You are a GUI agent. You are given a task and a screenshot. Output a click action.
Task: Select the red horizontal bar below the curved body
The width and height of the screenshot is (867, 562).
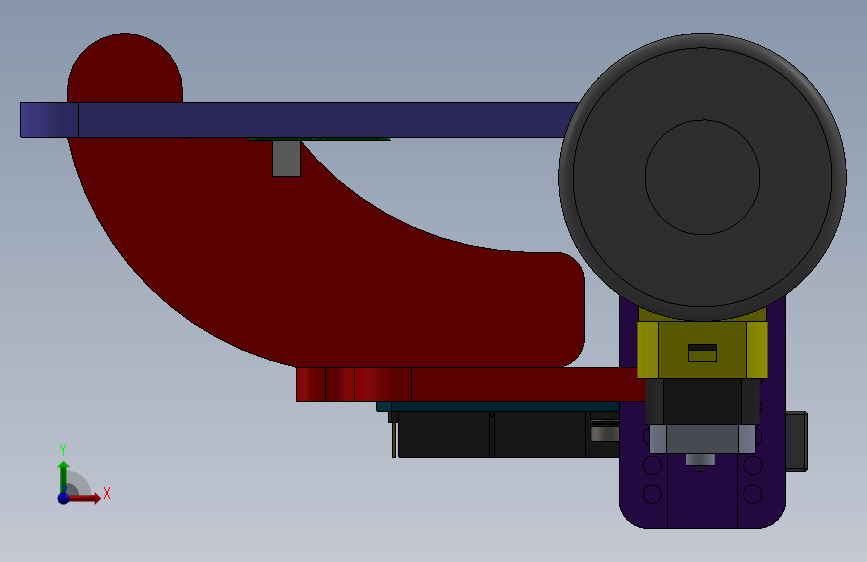click(470, 384)
